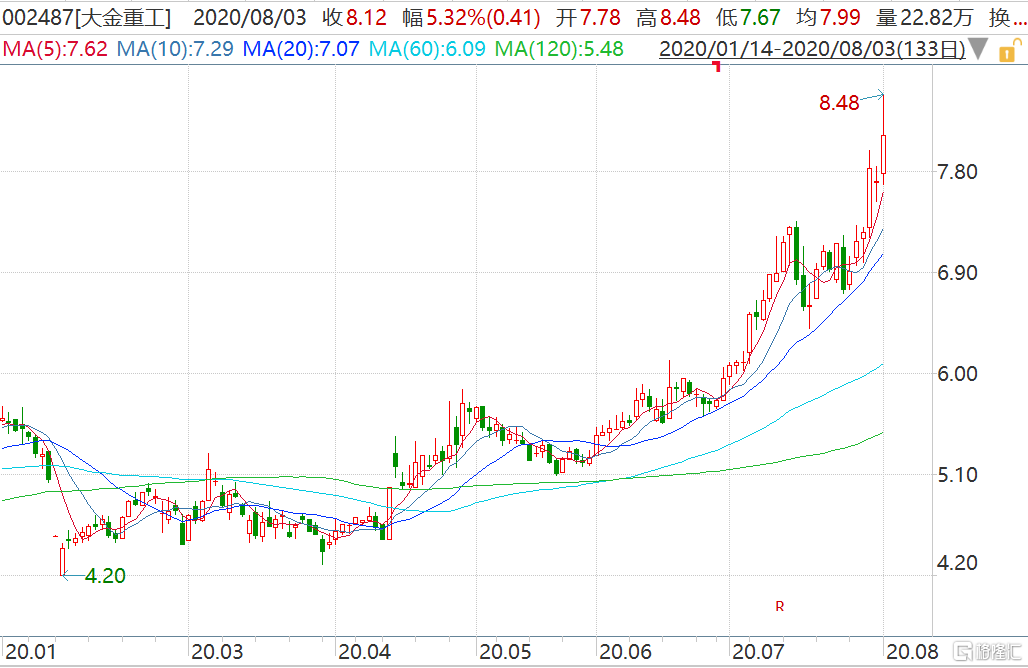Click the MA(10):7.29 indicator label

pos(175,49)
